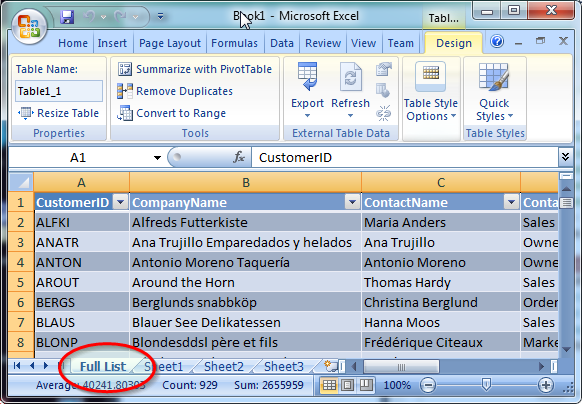Click the Refresh external data icon

click(x=350, y=76)
